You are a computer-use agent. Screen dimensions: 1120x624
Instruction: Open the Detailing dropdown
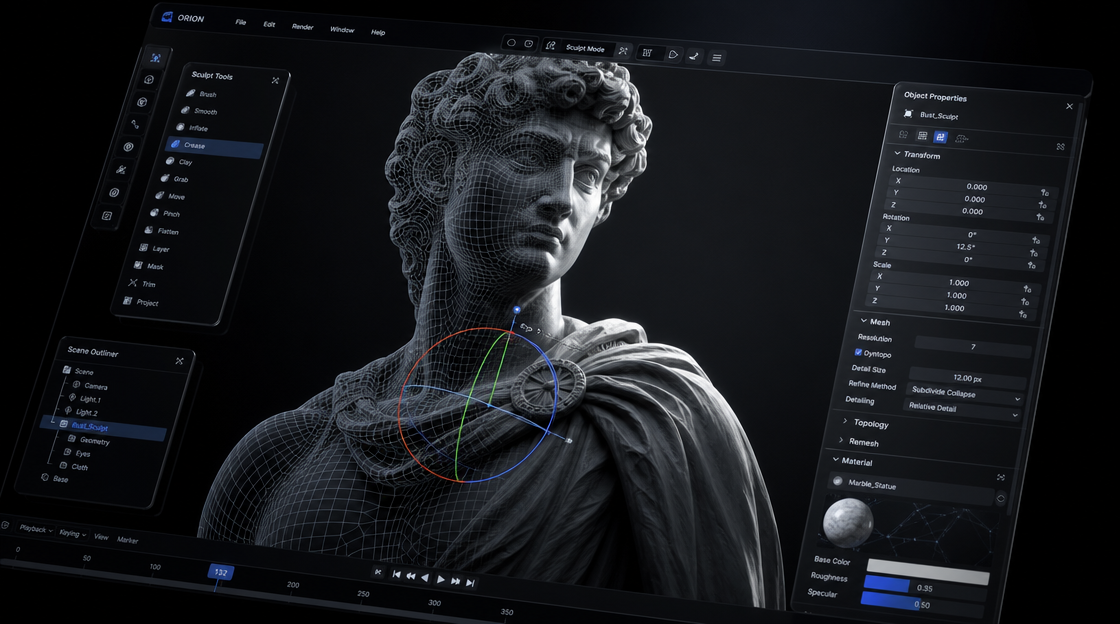click(961, 409)
